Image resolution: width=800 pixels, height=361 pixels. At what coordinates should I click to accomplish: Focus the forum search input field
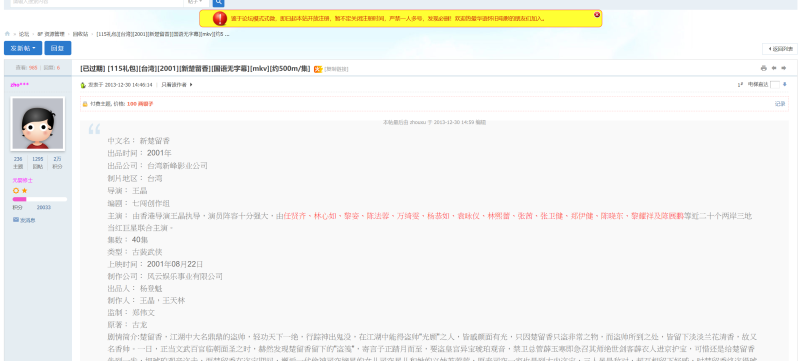[x=96, y=3]
